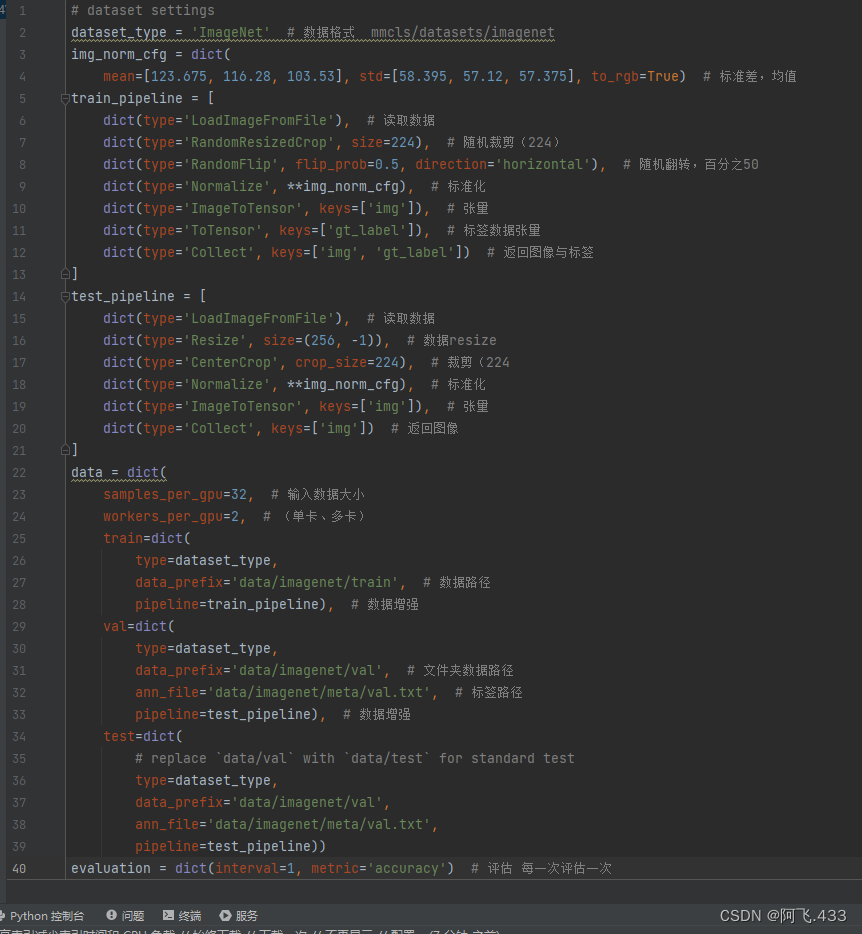Open the 服务 services panel
The image size is (862, 934).
coord(237,915)
